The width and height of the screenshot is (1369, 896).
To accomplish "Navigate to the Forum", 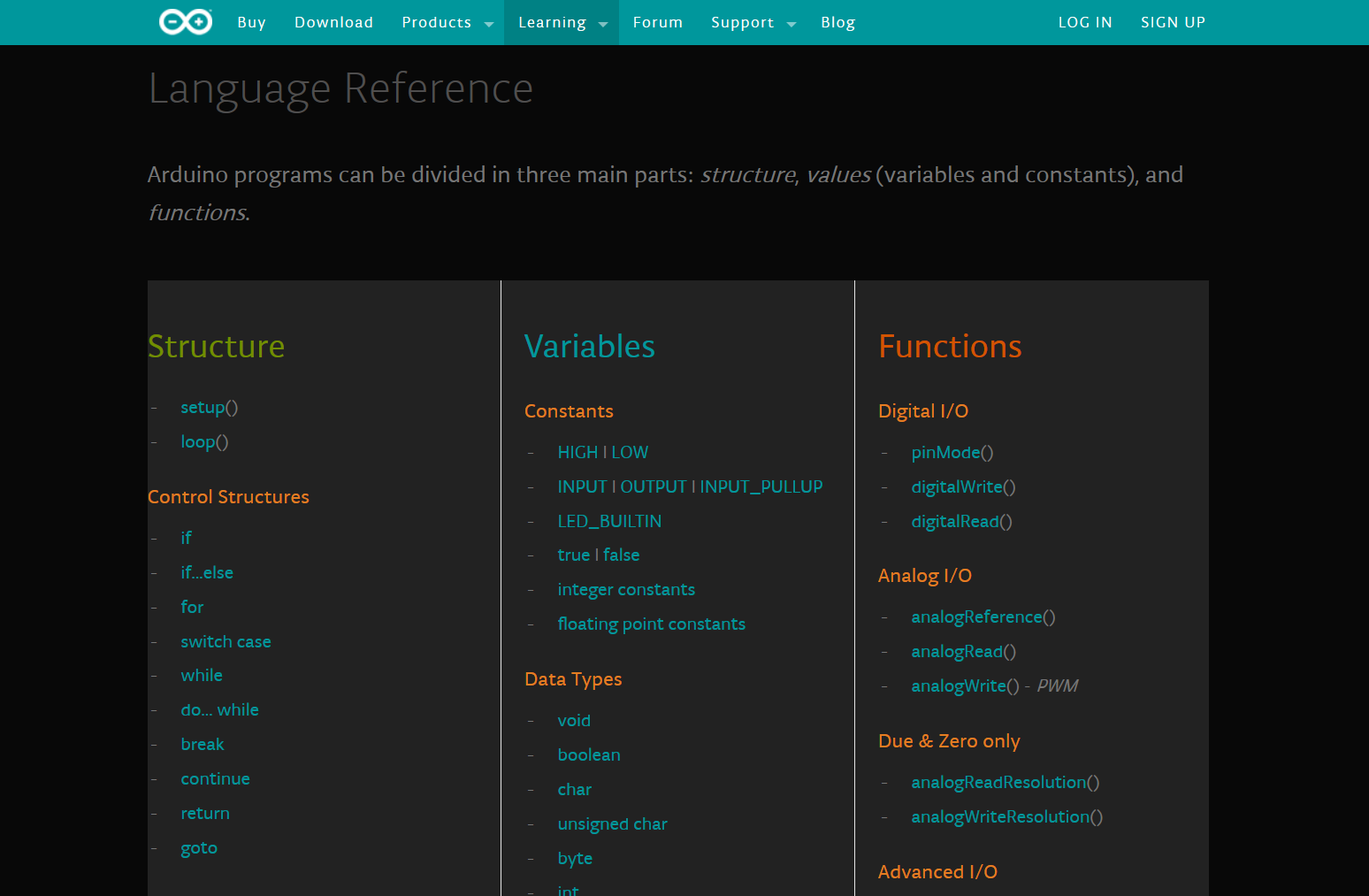I will point(657,22).
